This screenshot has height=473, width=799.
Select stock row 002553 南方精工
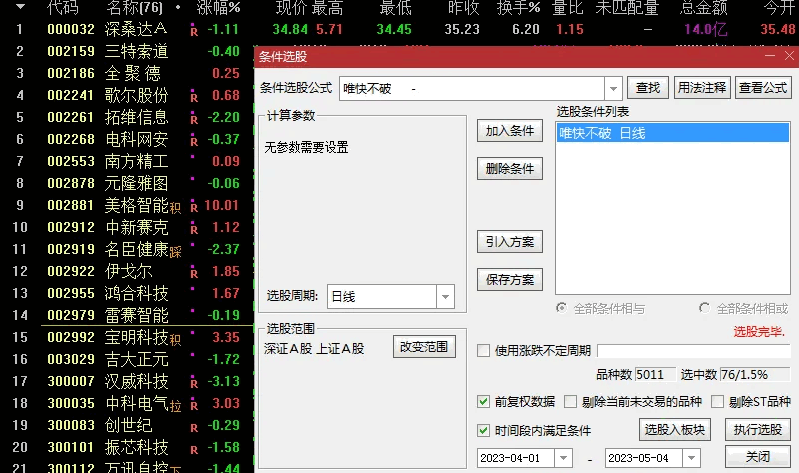coord(127,161)
